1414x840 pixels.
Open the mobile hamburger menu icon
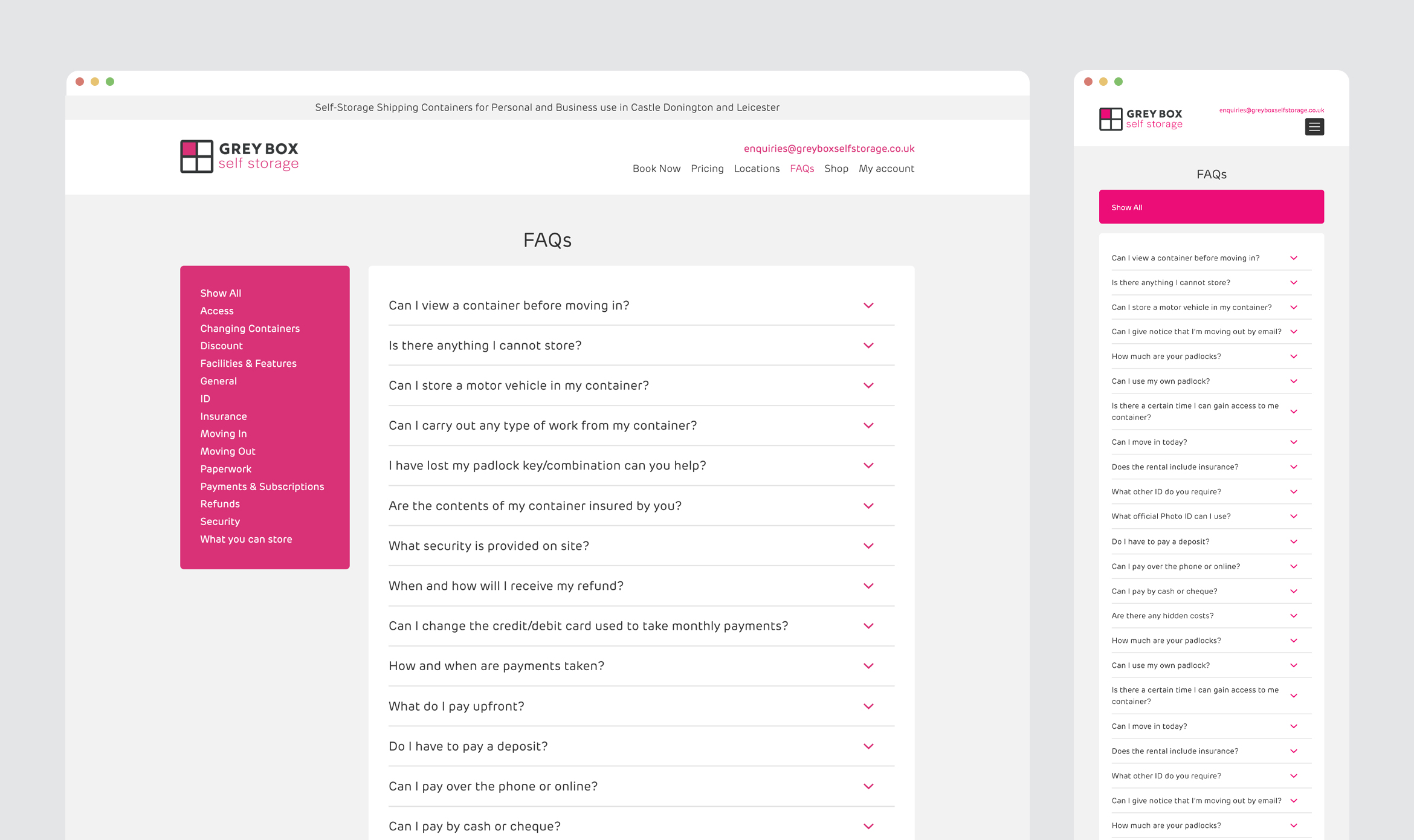click(x=1314, y=127)
